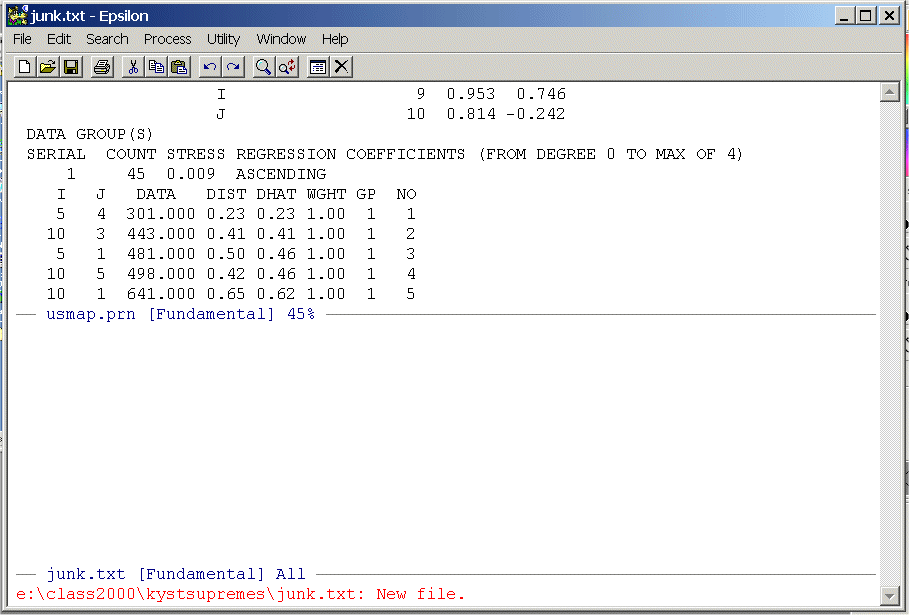Print the document with the printer icon
909x615 pixels.
click(x=101, y=67)
